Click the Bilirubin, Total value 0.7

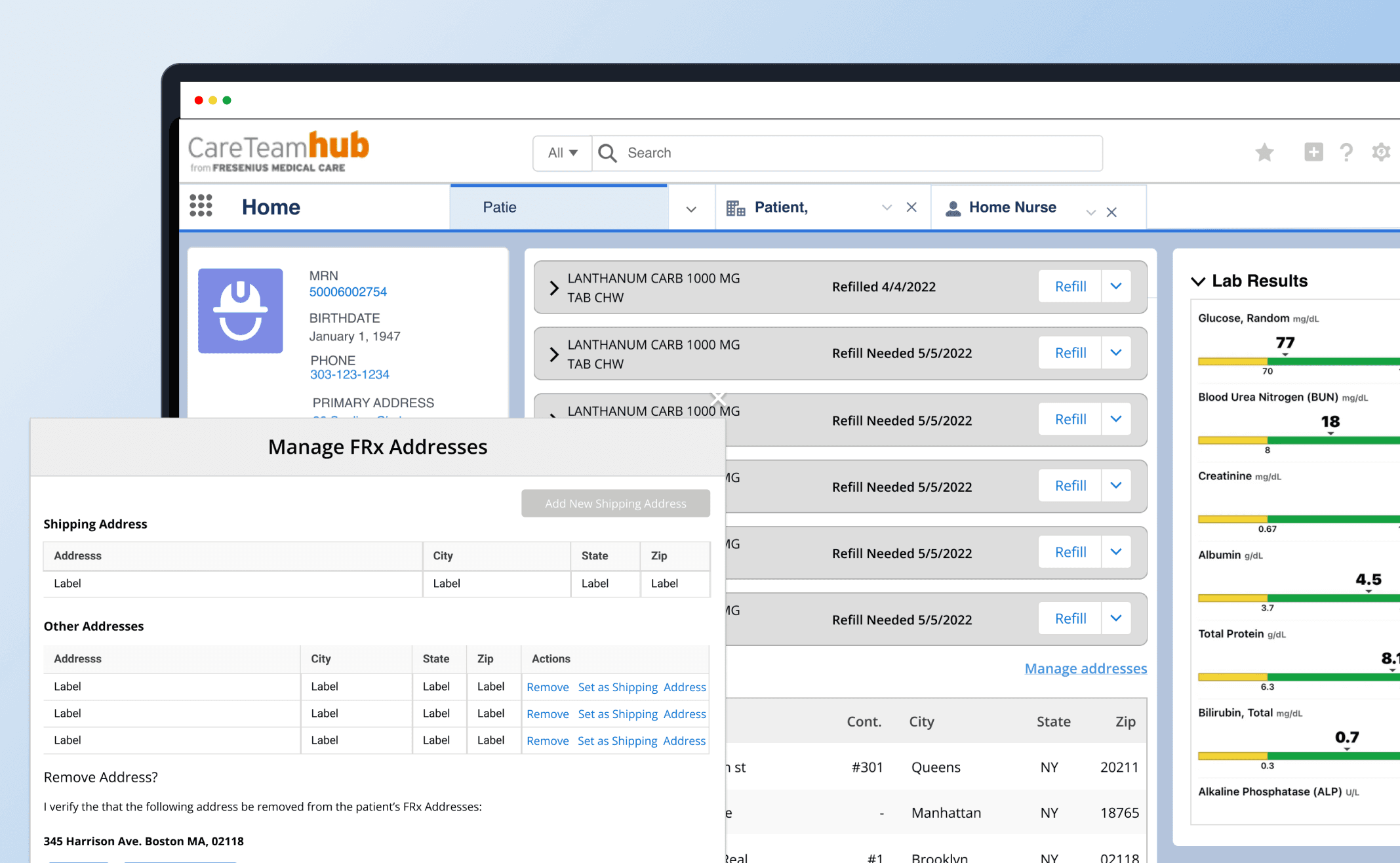pyautogui.click(x=1347, y=737)
